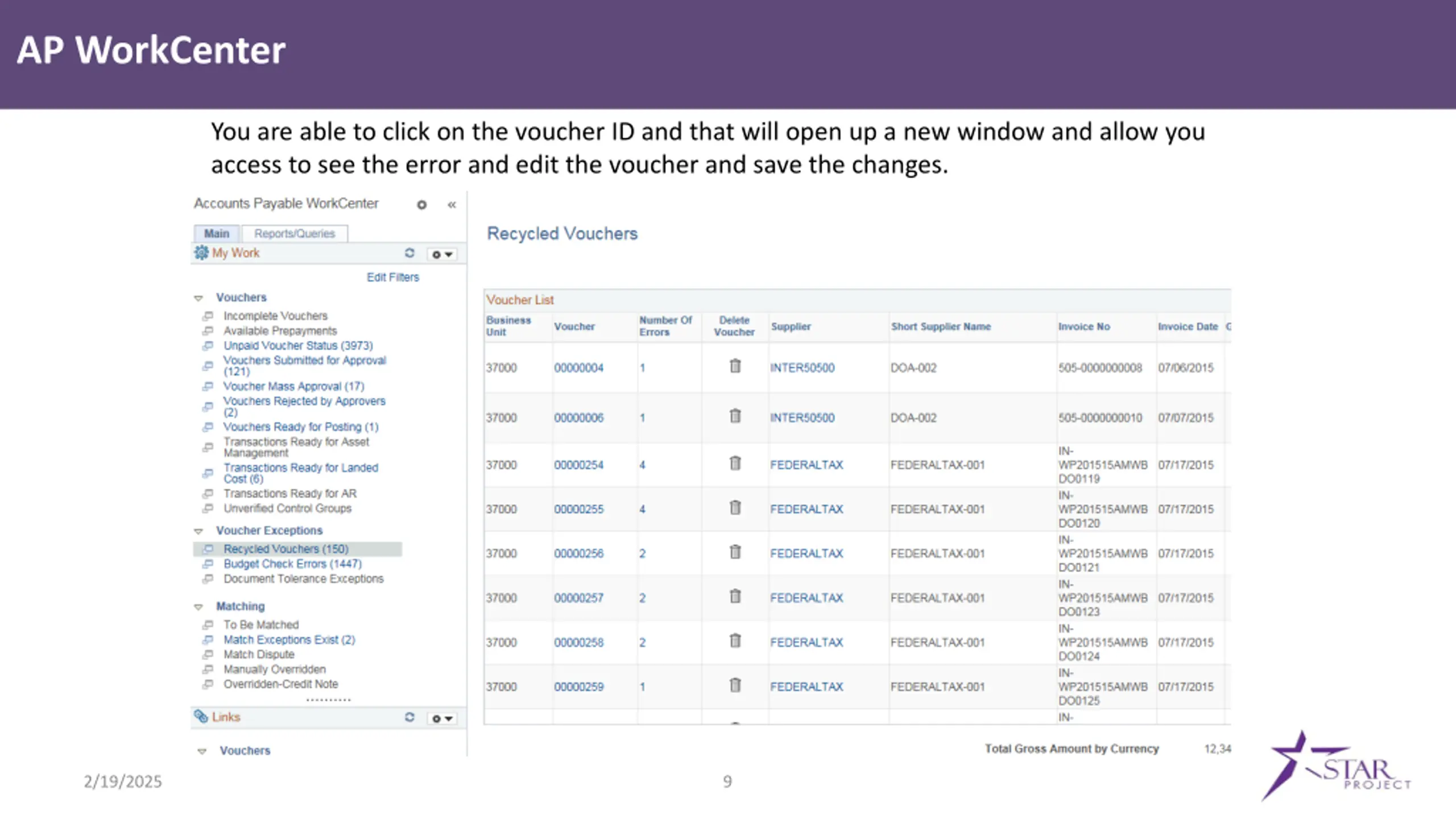Open voucher ID 00000254

579,465
